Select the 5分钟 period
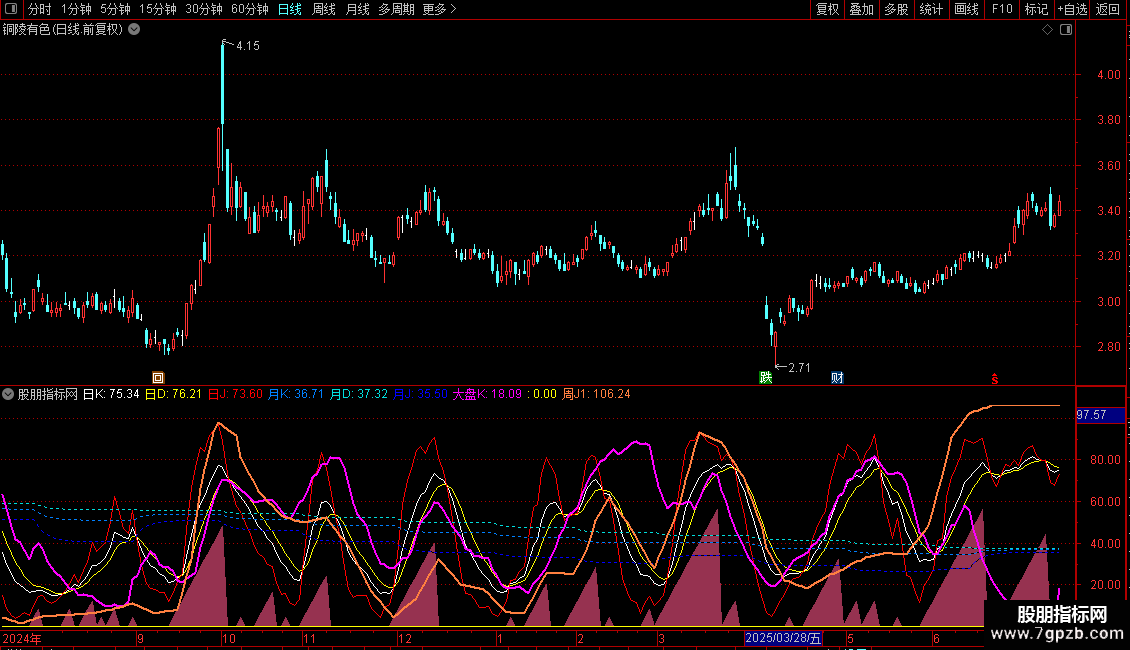 [115, 9]
